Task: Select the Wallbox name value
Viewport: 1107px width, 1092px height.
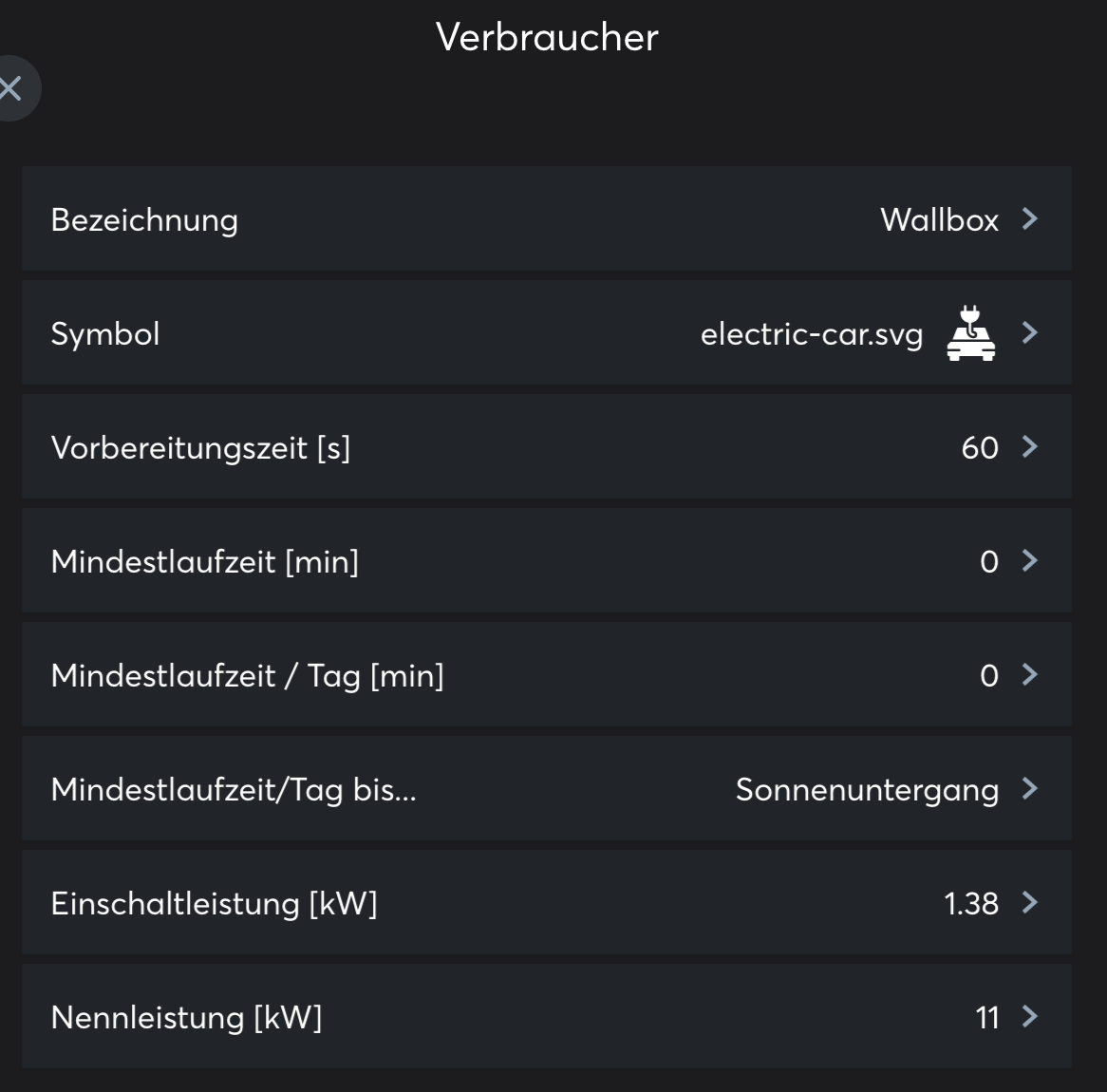Action: pyautogui.click(x=939, y=220)
